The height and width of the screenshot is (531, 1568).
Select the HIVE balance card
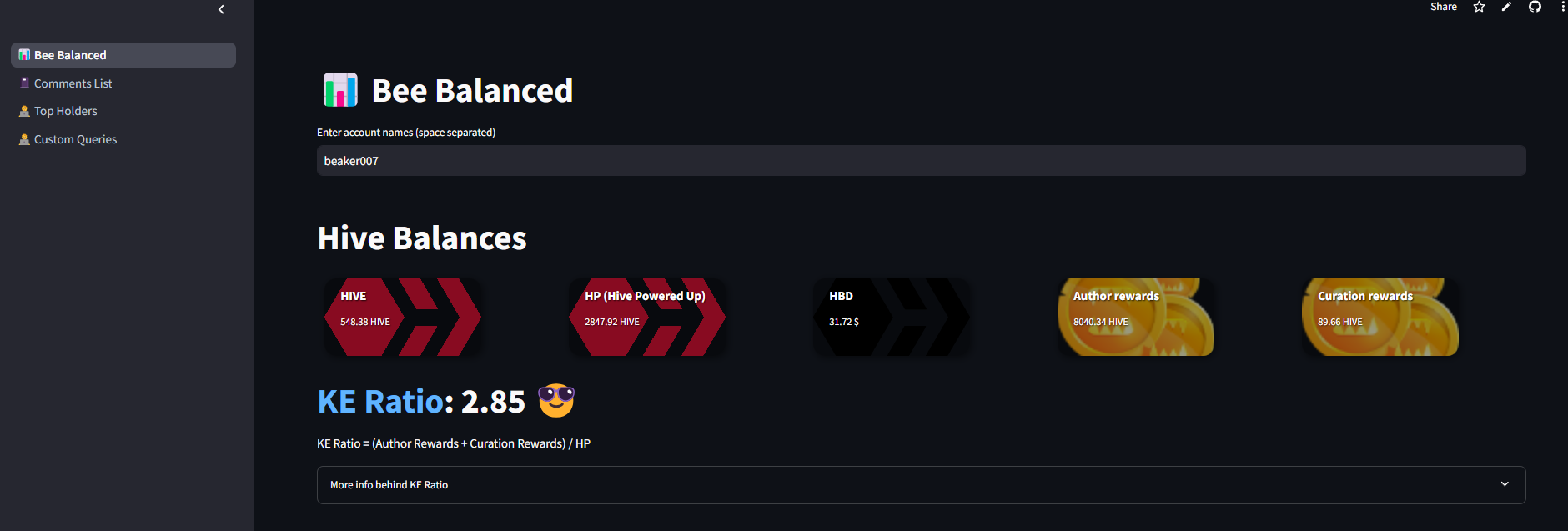402,317
